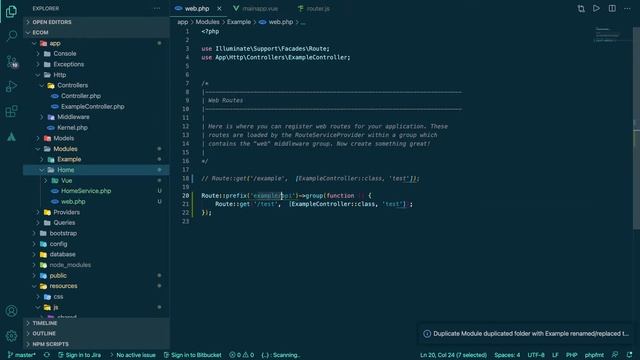Screen dimensions: 640x360
Task: Open the Atlassian view icon in activity bar
Action: coord(11,137)
